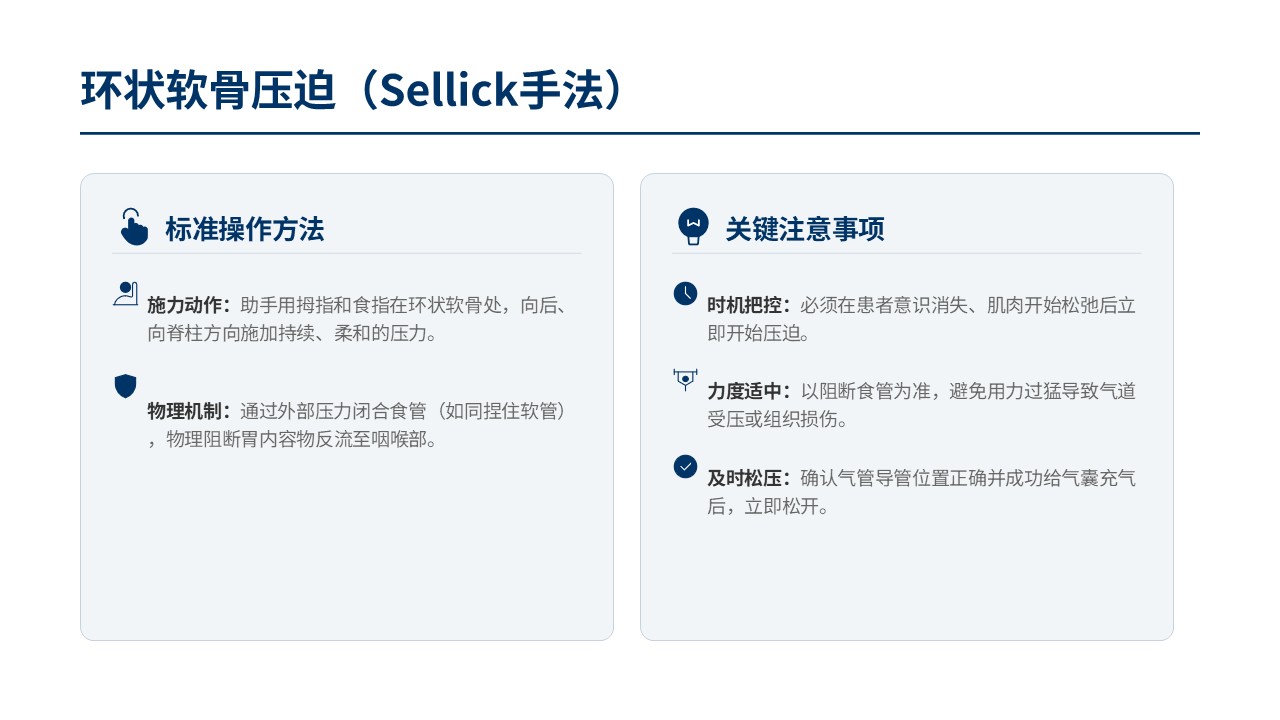Click the bold 力度适中 label
The width and height of the screenshot is (1280, 720).
(x=748, y=392)
